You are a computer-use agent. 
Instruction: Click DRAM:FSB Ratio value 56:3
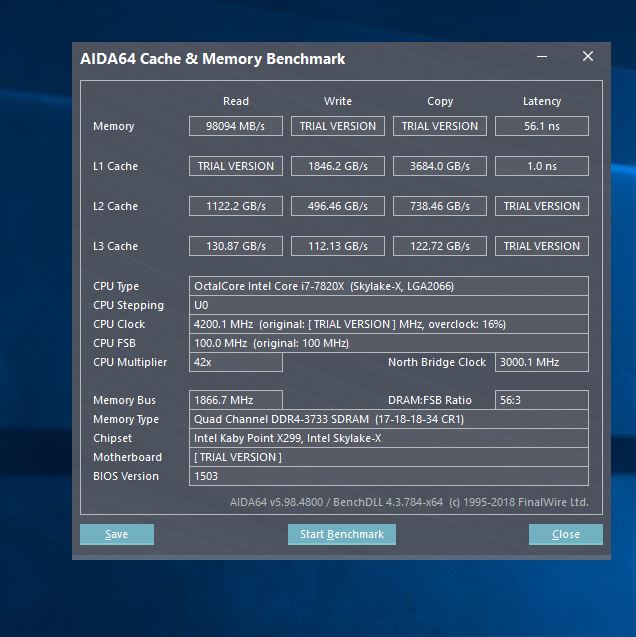pos(542,400)
